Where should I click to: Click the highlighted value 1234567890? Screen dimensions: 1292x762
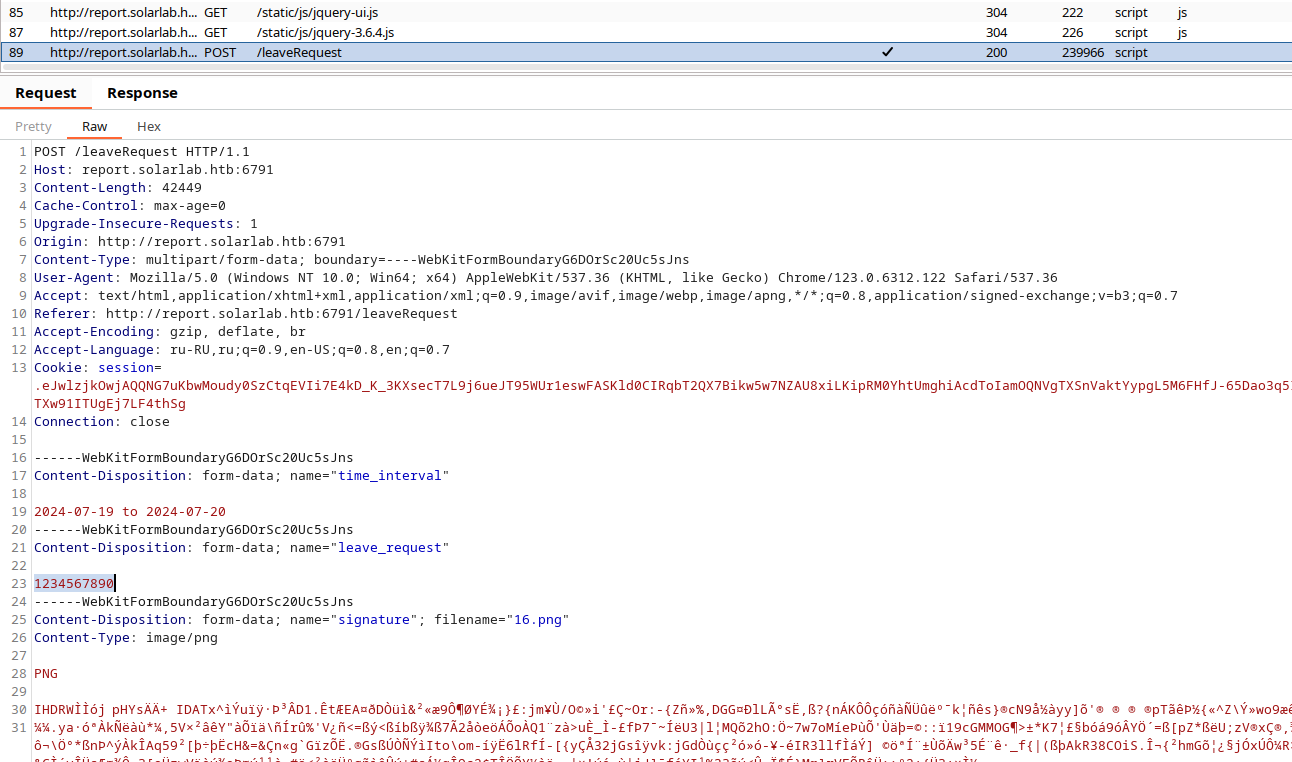tap(74, 584)
